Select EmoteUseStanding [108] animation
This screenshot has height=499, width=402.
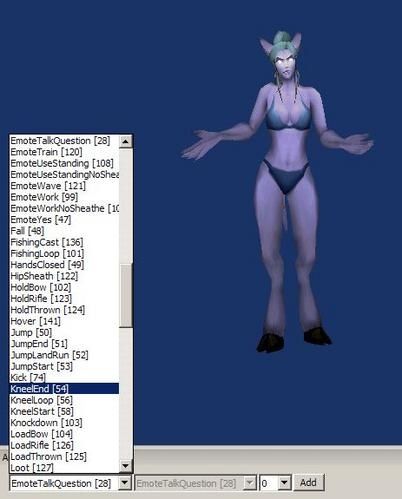[64, 163]
